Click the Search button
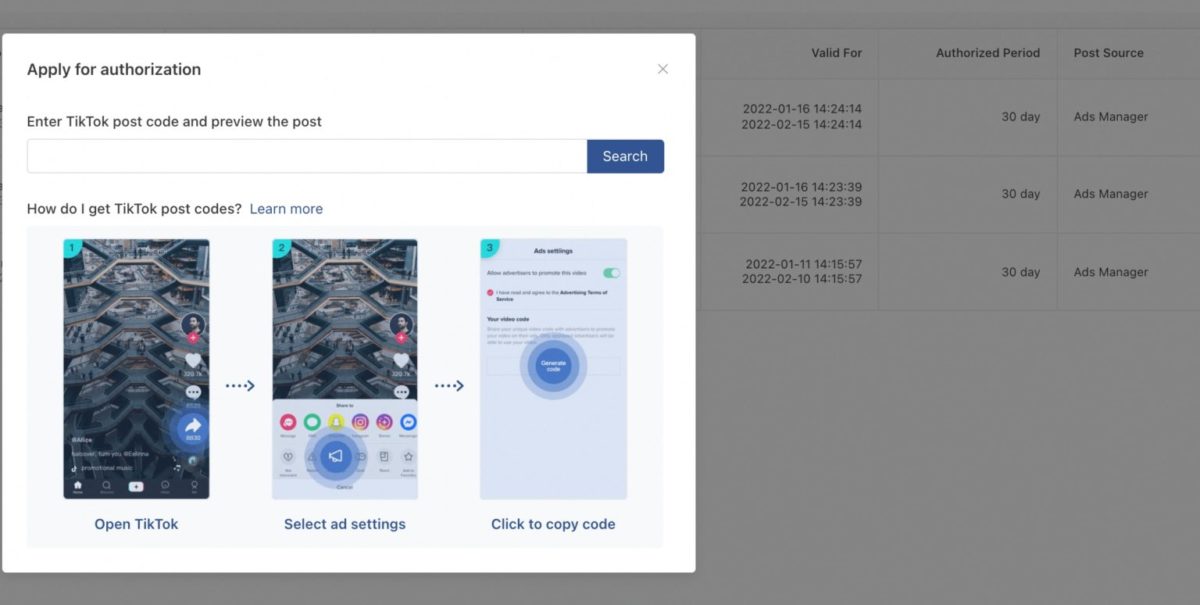This screenshot has height=605, width=1200. pyautogui.click(x=625, y=156)
